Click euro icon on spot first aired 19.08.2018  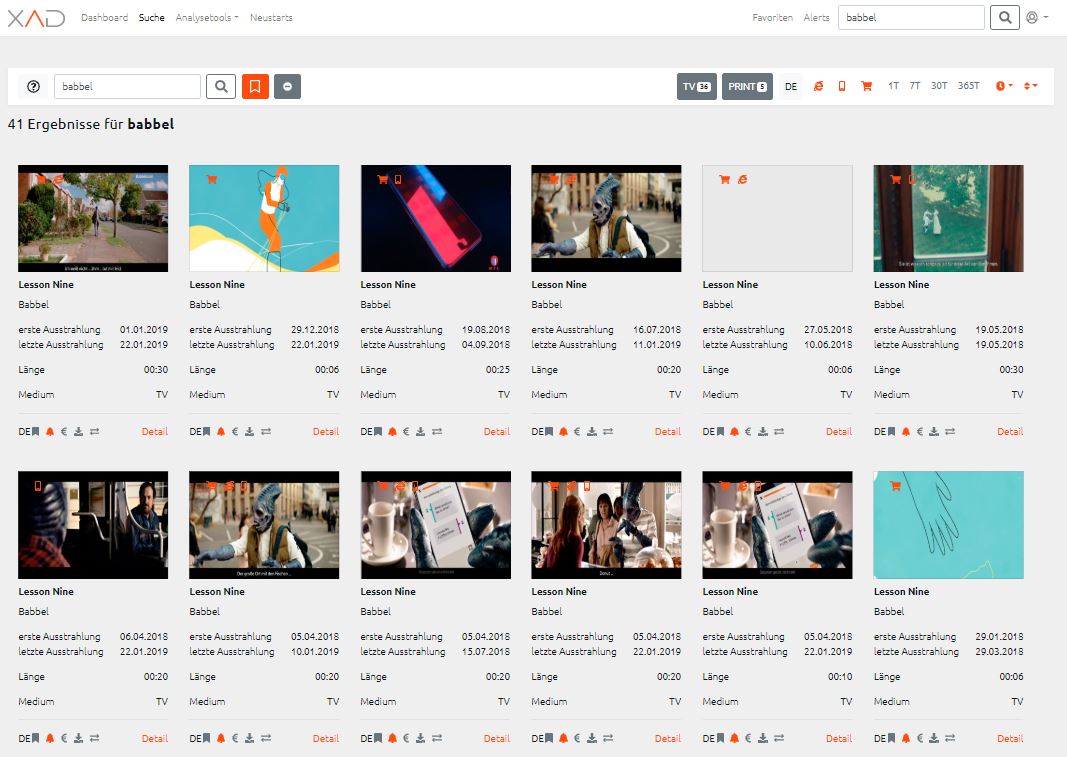(406, 432)
